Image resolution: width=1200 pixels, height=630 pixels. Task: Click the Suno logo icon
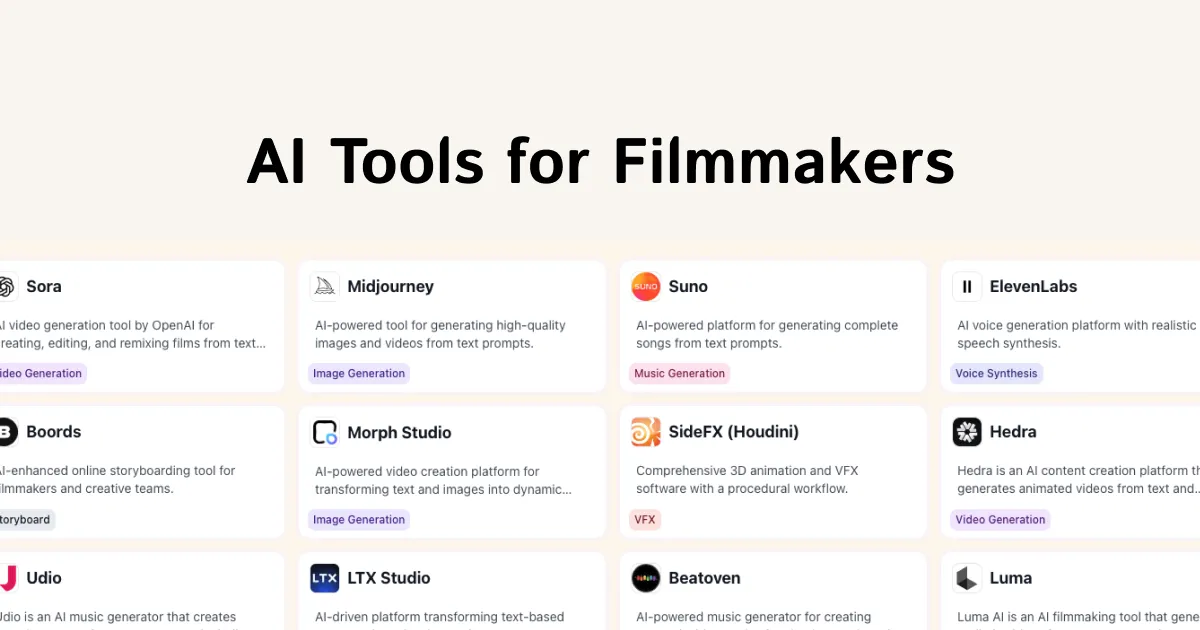click(x=645, y=286)
